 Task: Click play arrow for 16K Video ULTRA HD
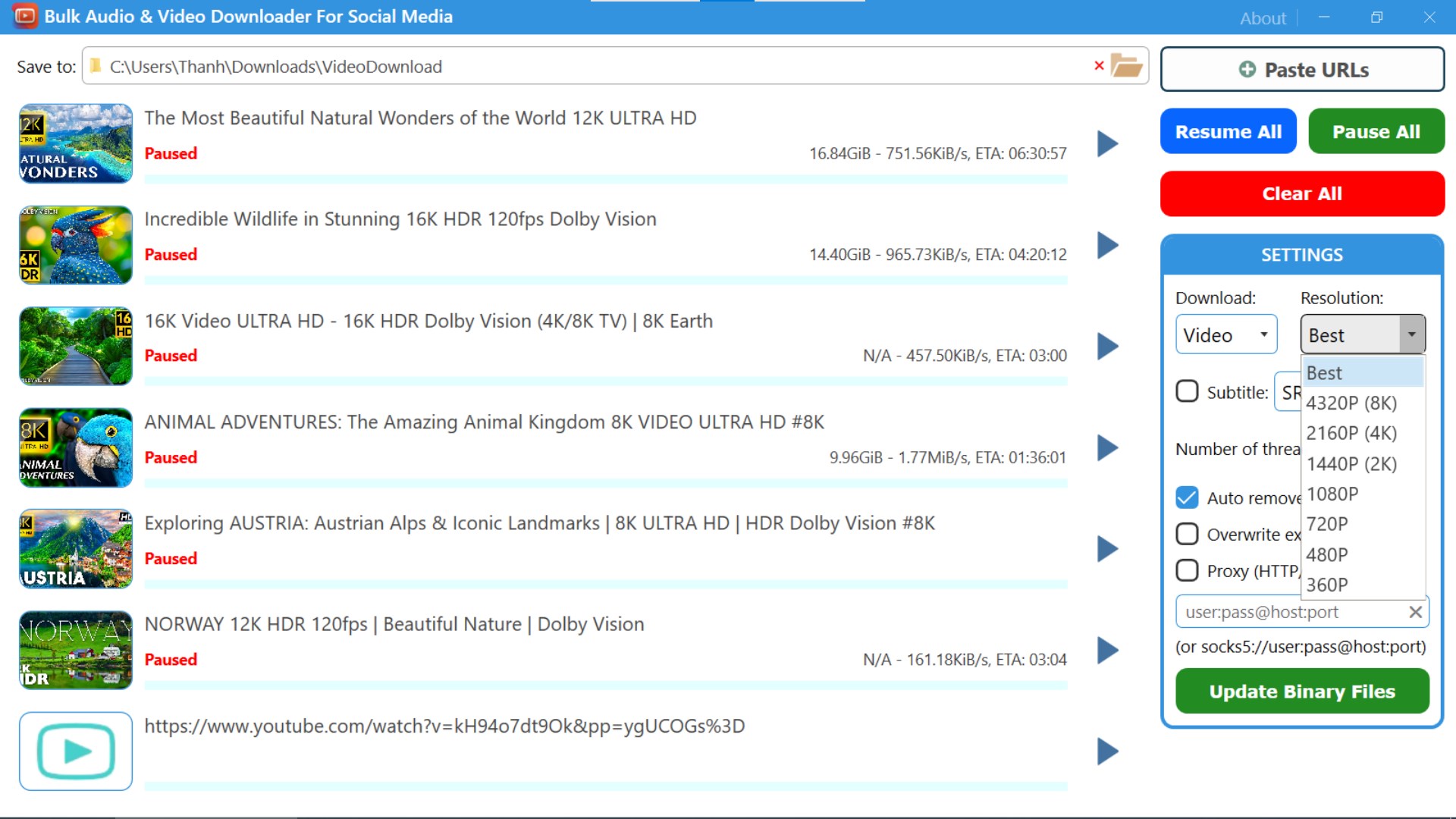[x=1108, y=347]
